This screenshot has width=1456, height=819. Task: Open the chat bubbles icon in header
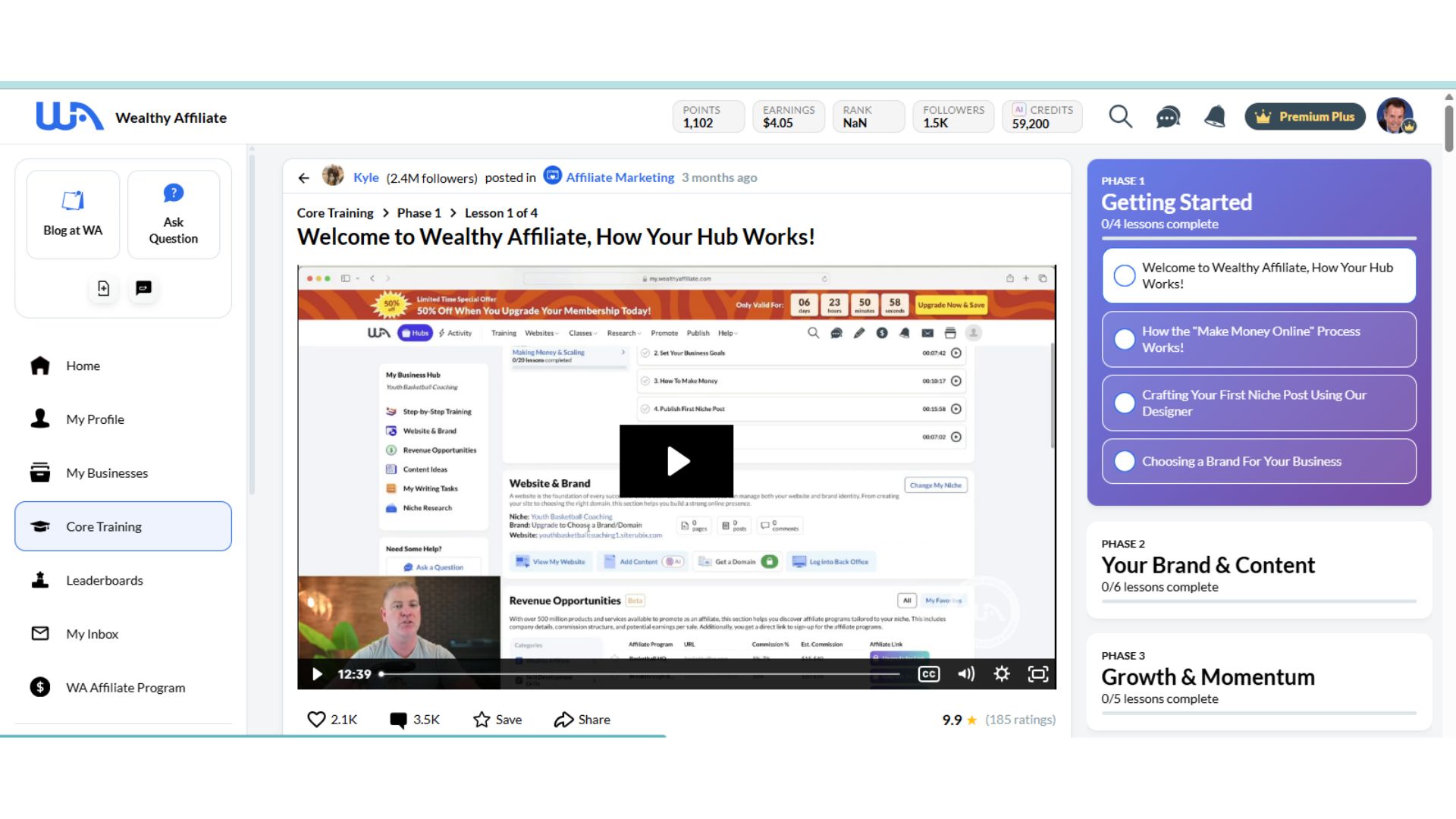tap(1168, 117)
